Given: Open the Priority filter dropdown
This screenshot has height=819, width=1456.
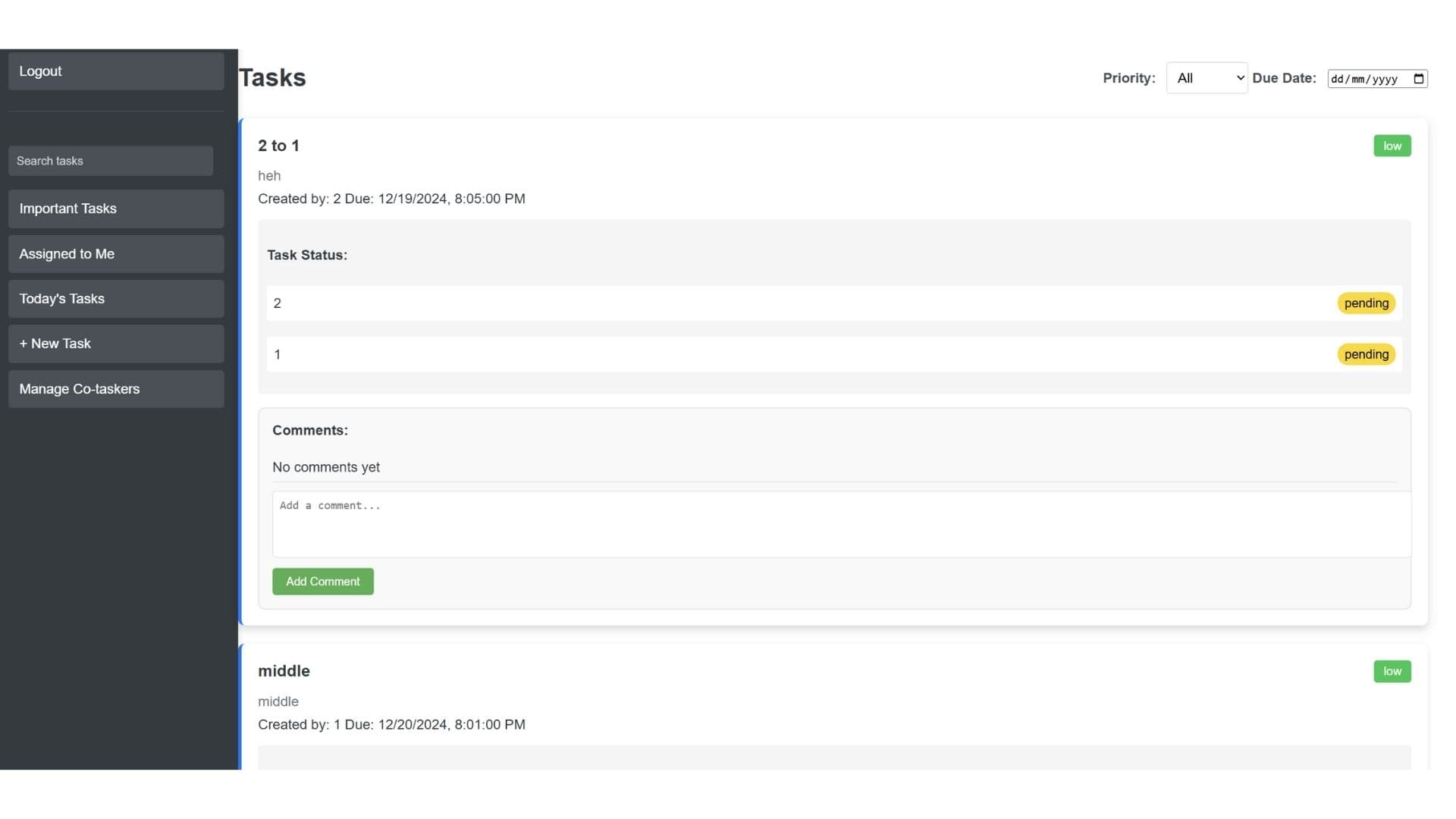Looking at the screenshot, I should [1207, 78].
